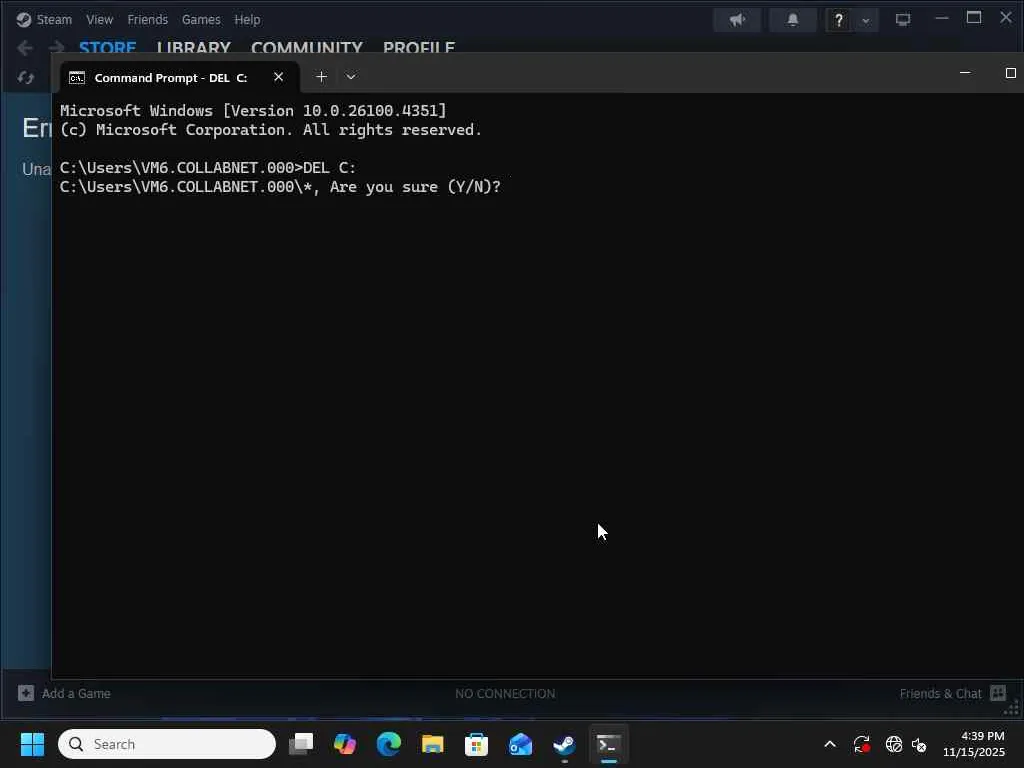Image resolution: width=1024 pixels, height=768 pixels.
Task: Reload the Steam page with refresh icon
Action: (25, 78)
